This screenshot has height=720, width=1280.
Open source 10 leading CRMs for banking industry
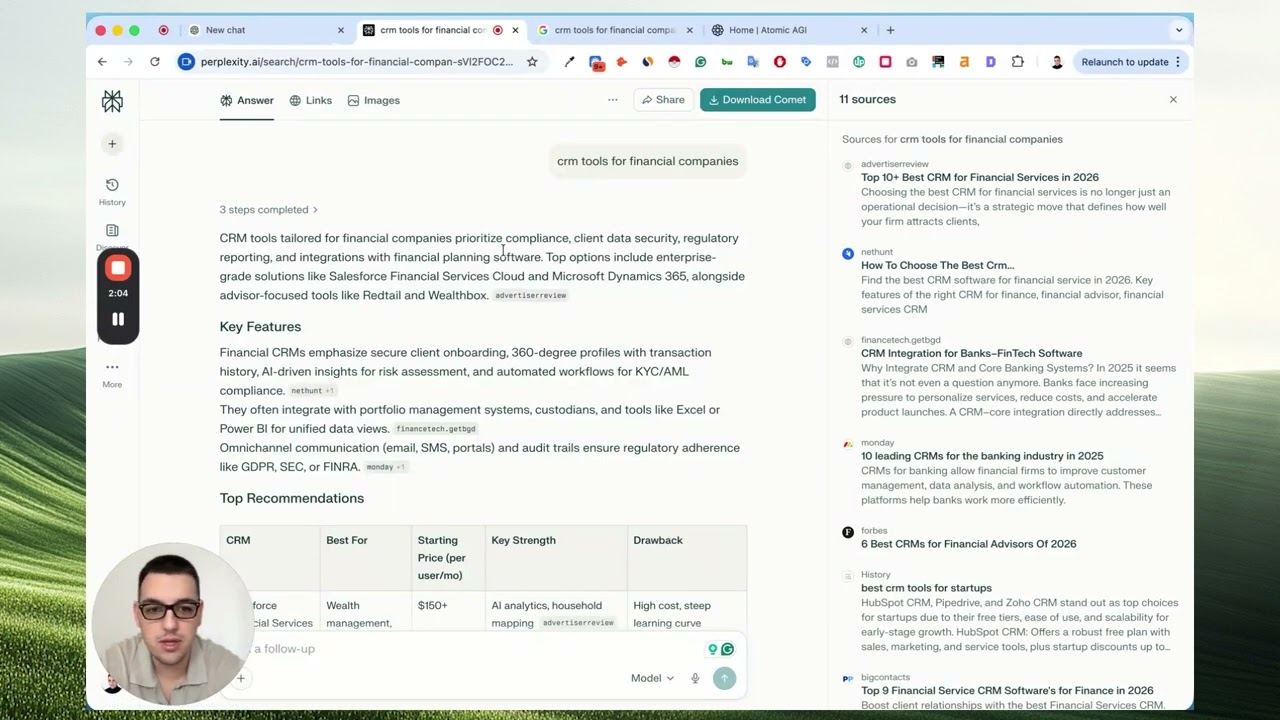coord(982,456)
